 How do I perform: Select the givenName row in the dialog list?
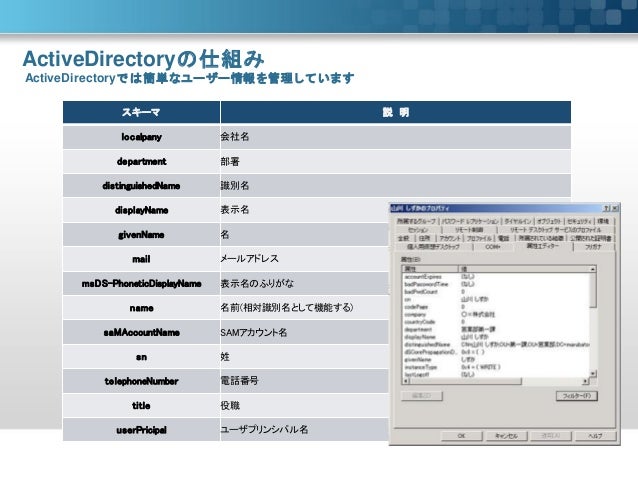[496, 359]
